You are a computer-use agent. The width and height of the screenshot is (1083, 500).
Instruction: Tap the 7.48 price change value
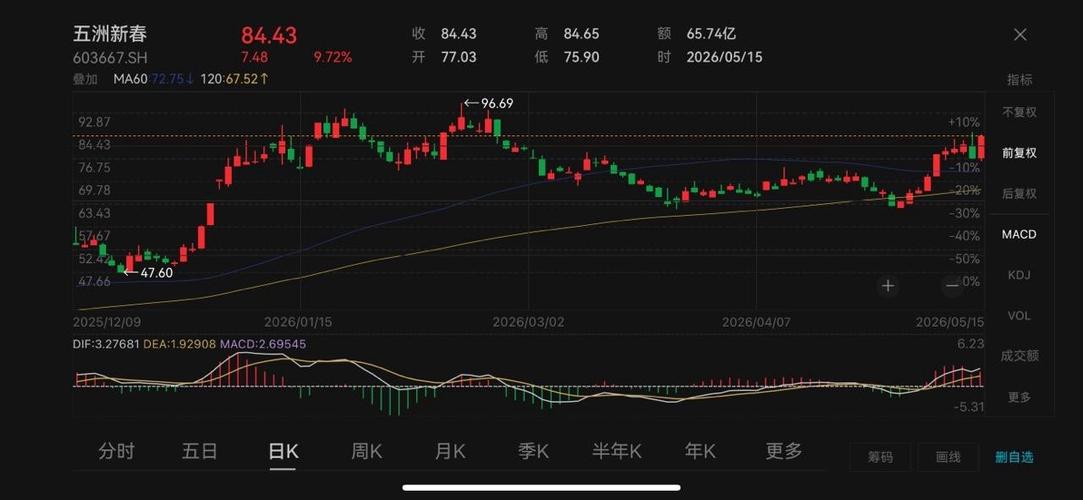click(x=254, y=57)
